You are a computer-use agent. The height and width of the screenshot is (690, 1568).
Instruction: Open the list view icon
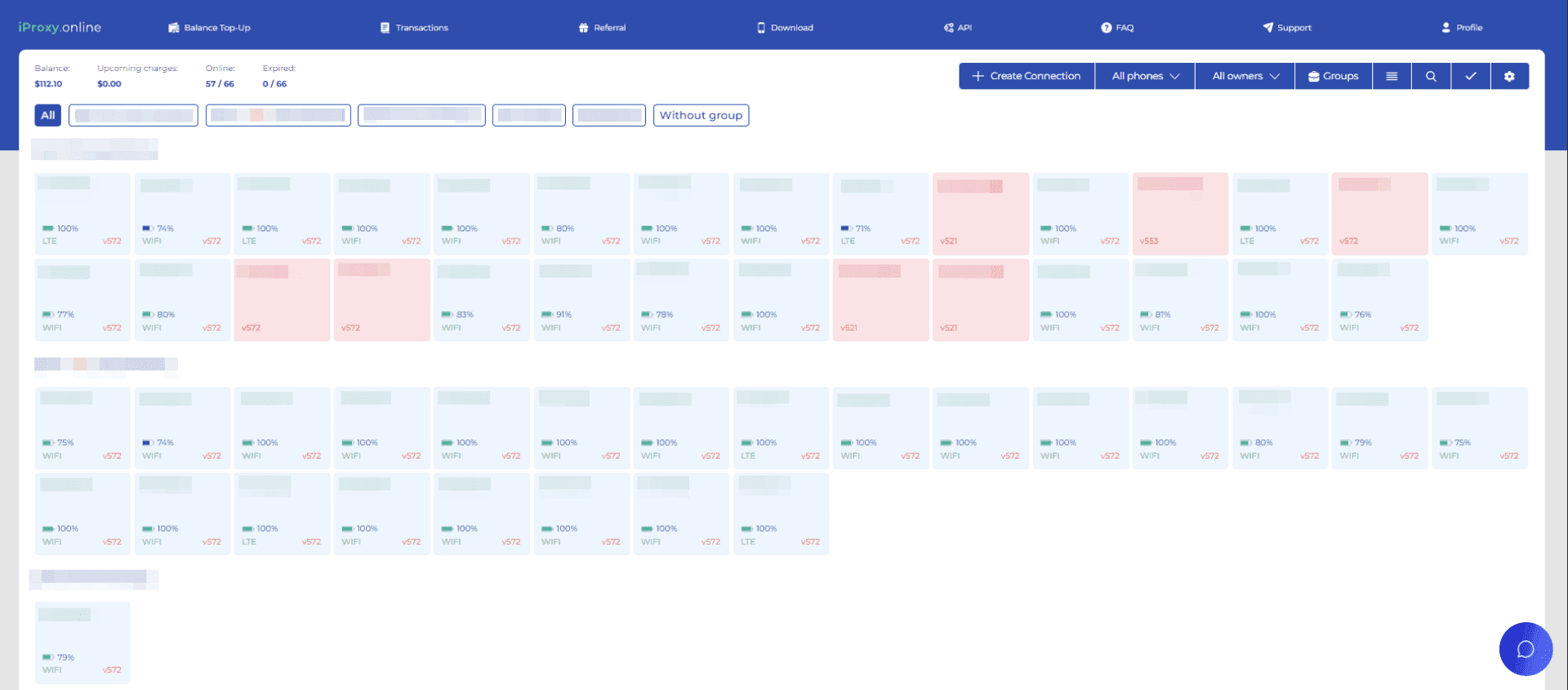[1392, 76]
